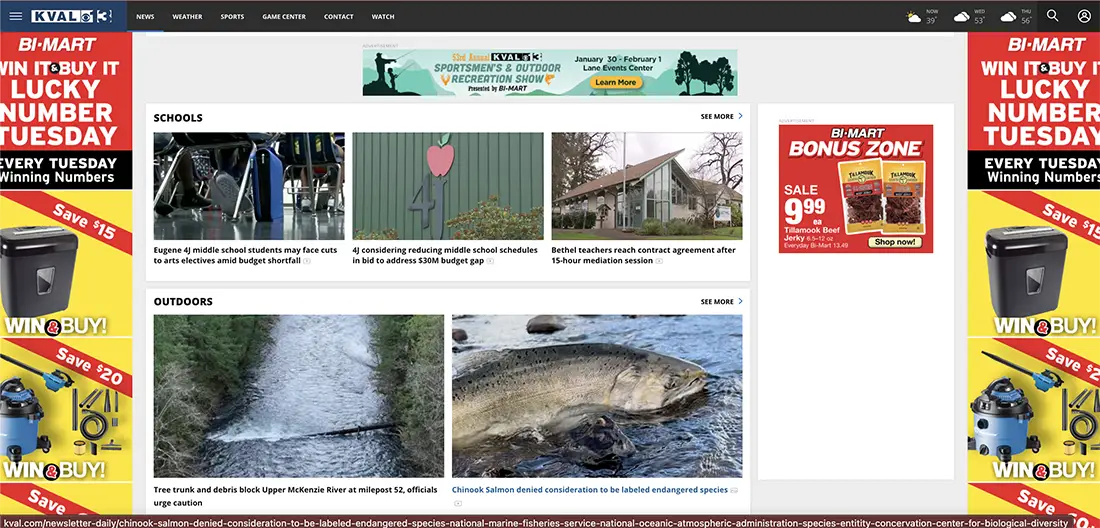The image size is (1100, 528).
Task: Open the Sports menu item
Action: click(x=232, y=16)
